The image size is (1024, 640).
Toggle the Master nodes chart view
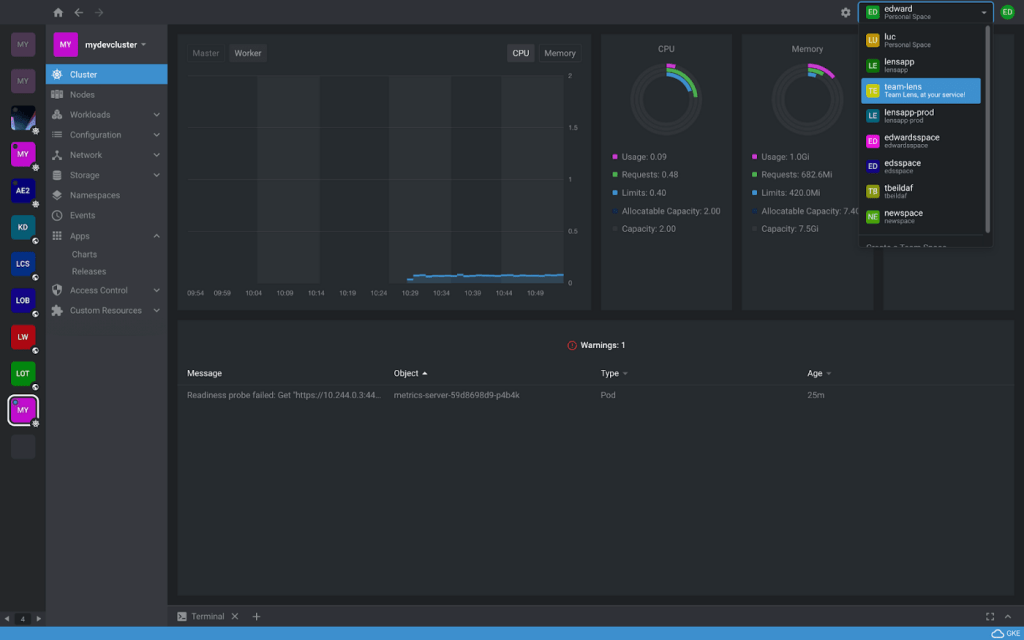(x=206, y=54)
